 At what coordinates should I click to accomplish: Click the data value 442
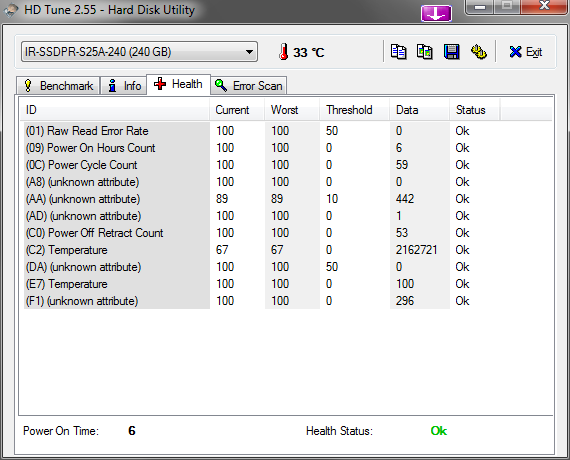pyautogui.click(x=405, y=199)
